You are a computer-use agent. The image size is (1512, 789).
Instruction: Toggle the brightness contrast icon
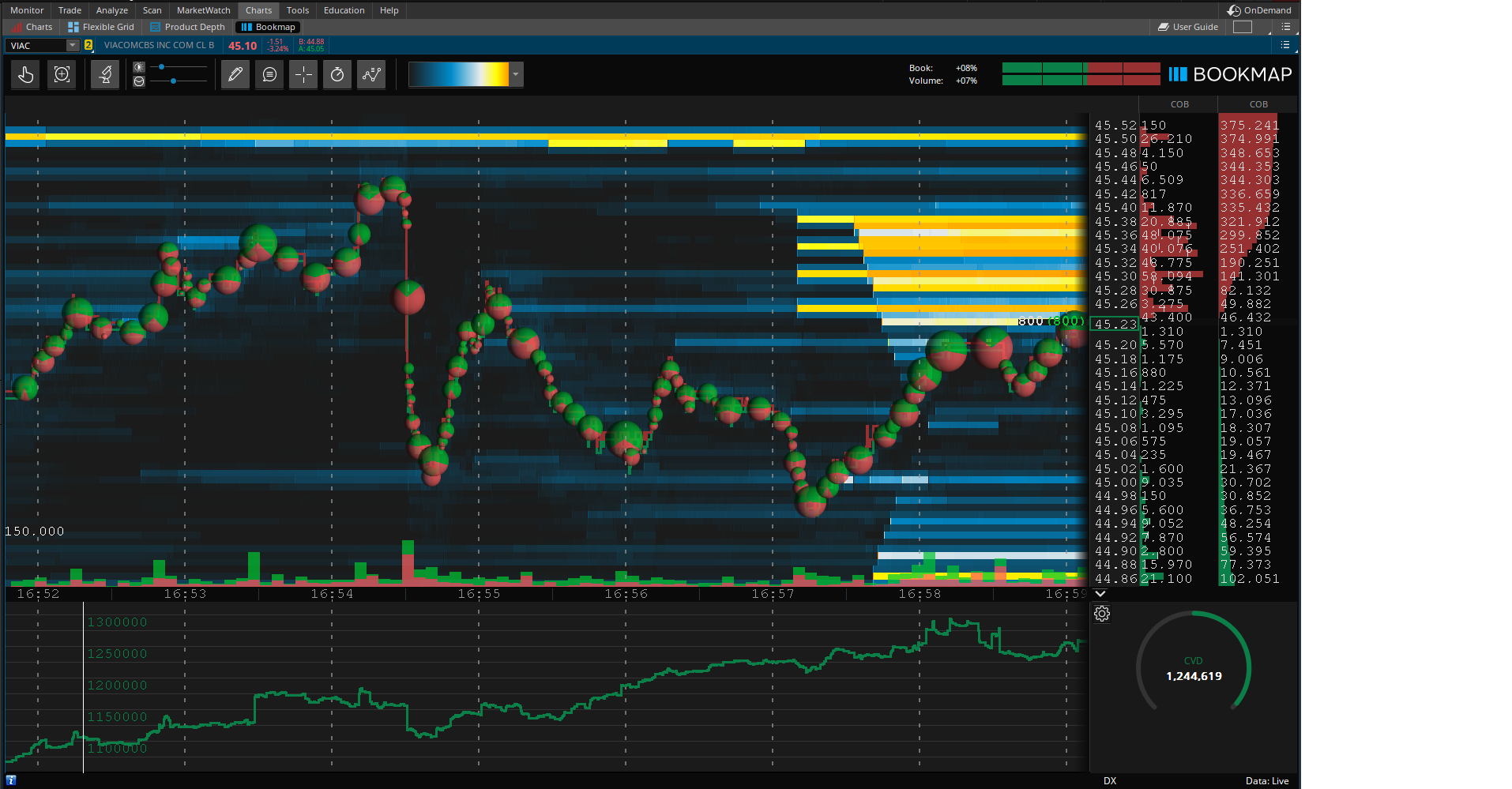[139, 68]
